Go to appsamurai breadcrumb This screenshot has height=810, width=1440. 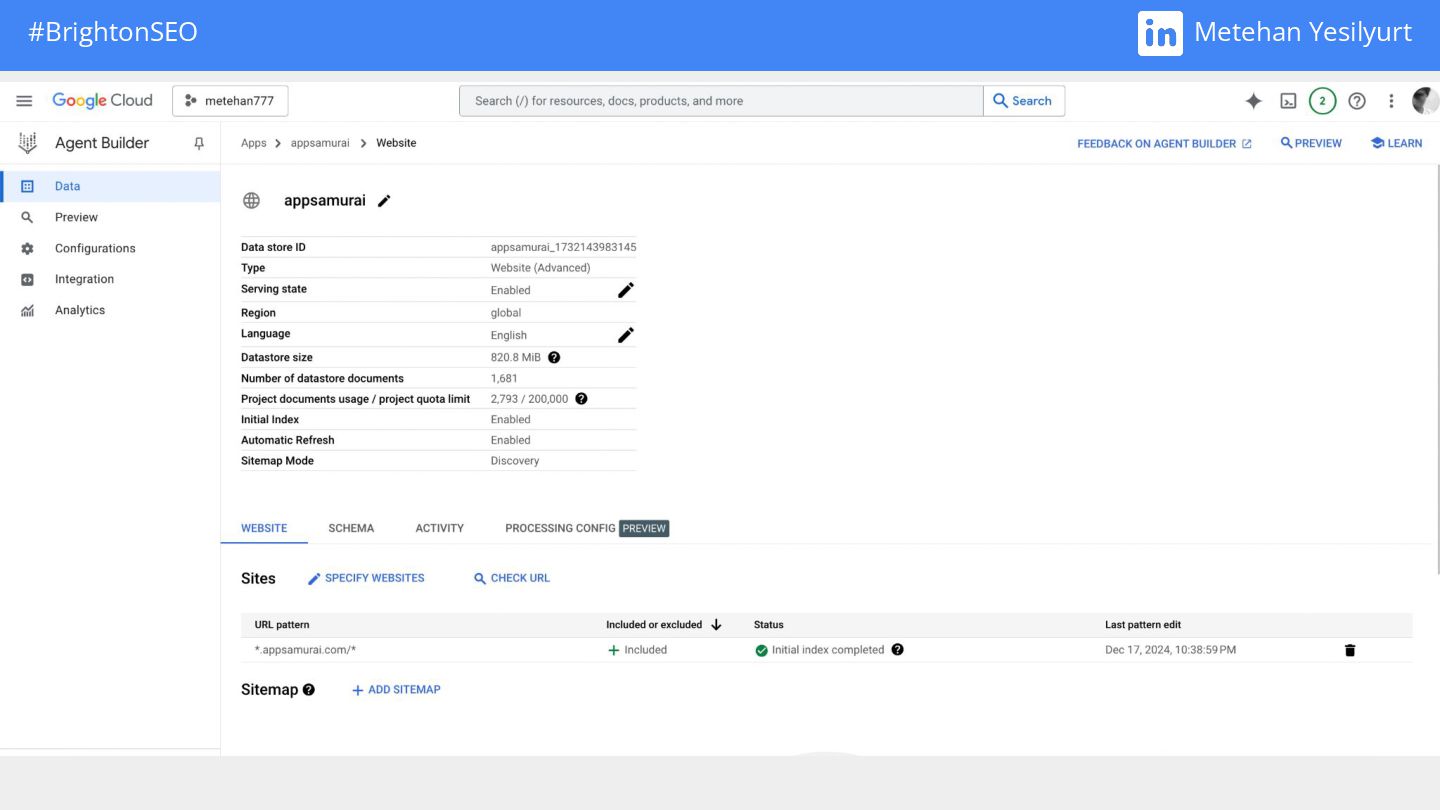[320, 143]
